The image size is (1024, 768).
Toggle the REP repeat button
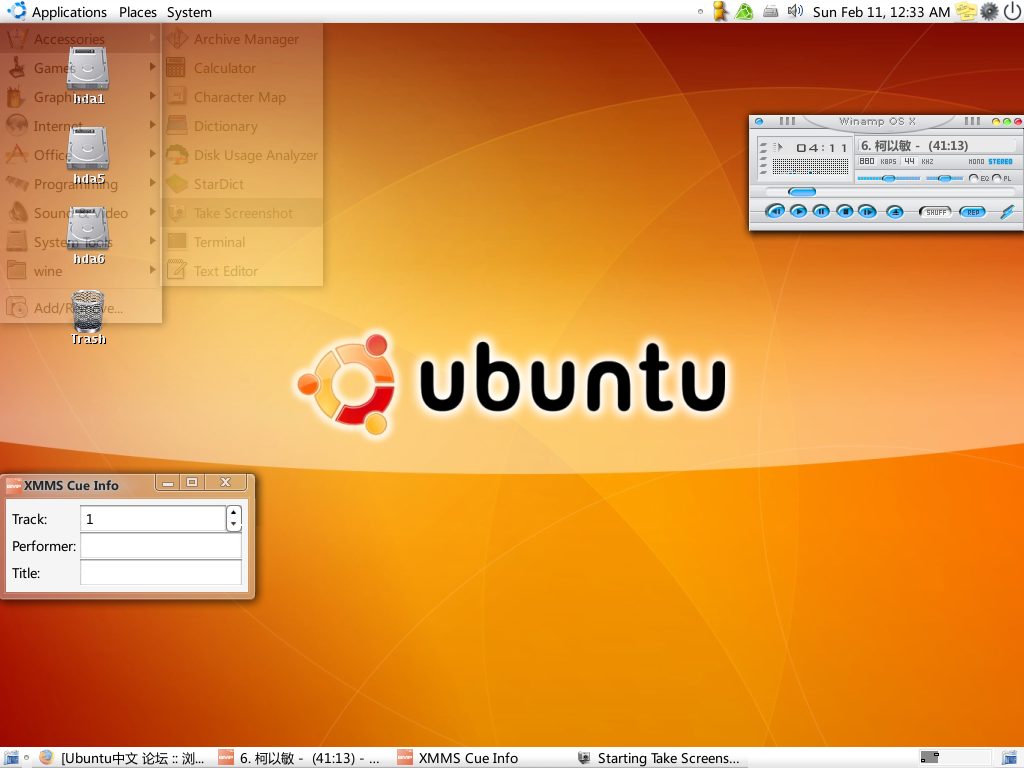click(x=973, y=212)
